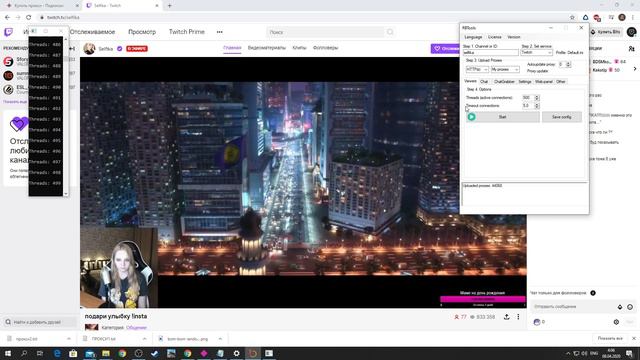
Task: Switch to the Клипы channel tab
Action: (299, 48)
